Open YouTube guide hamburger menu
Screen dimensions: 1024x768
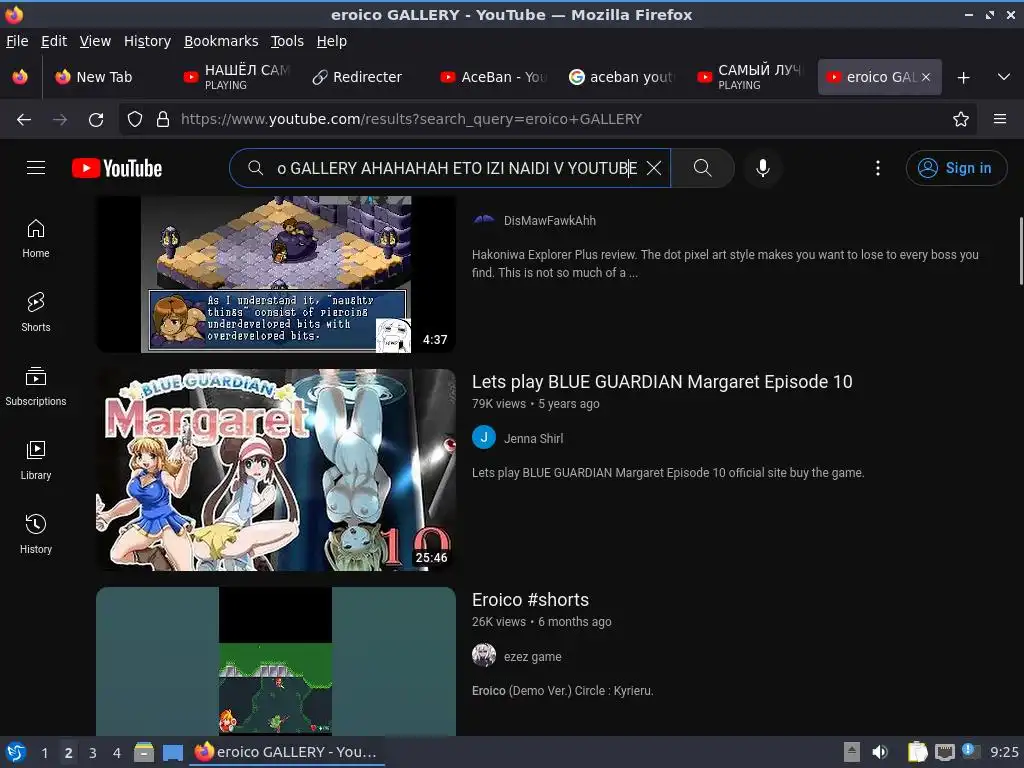point(36,168)
